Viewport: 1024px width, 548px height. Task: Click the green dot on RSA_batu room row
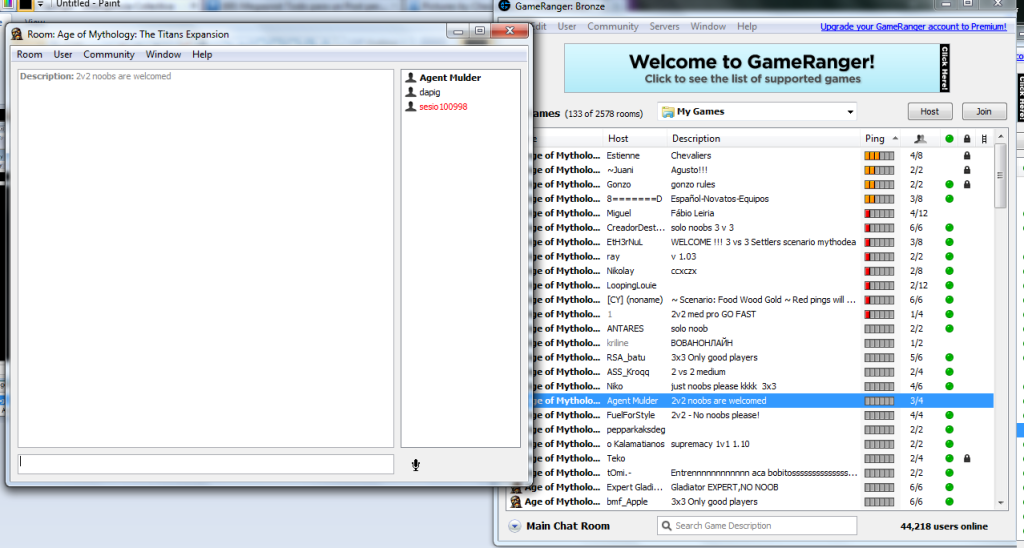[950, 357]
